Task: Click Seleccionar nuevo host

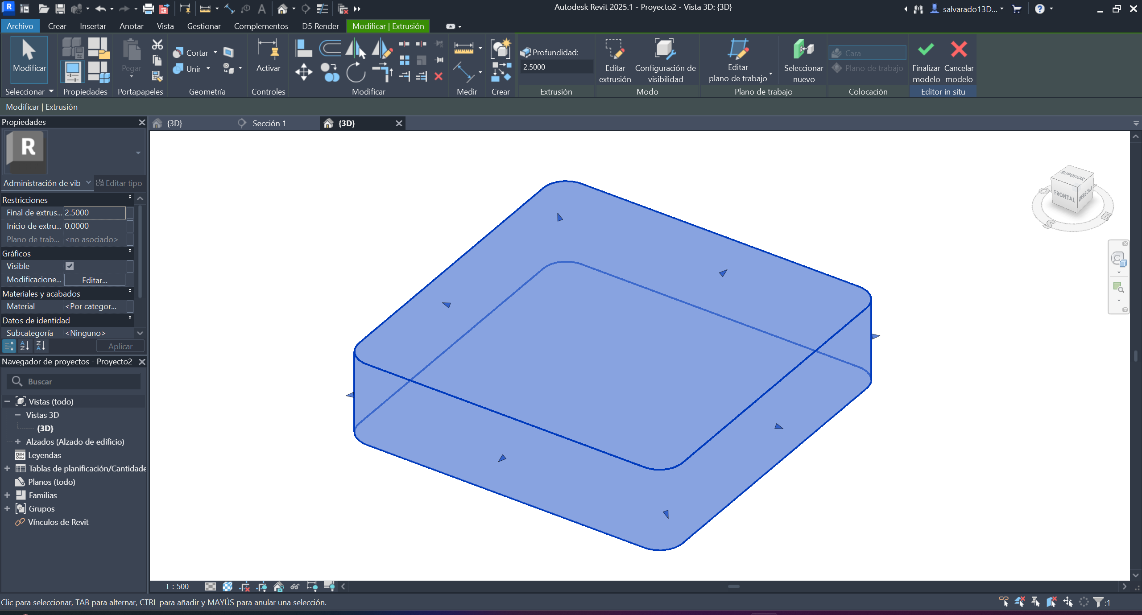Action: point(803,60)
